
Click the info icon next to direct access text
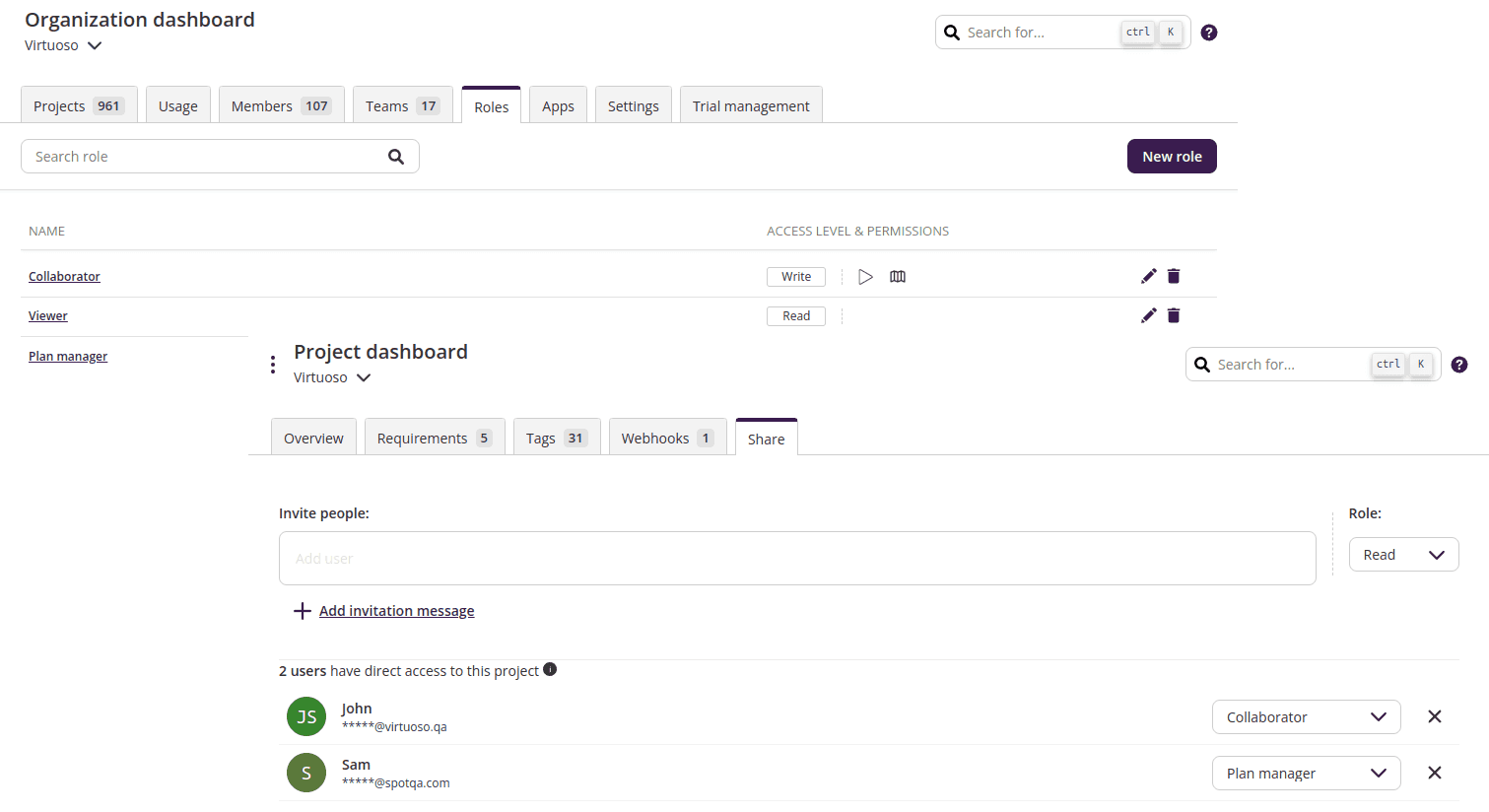[550, 670]
